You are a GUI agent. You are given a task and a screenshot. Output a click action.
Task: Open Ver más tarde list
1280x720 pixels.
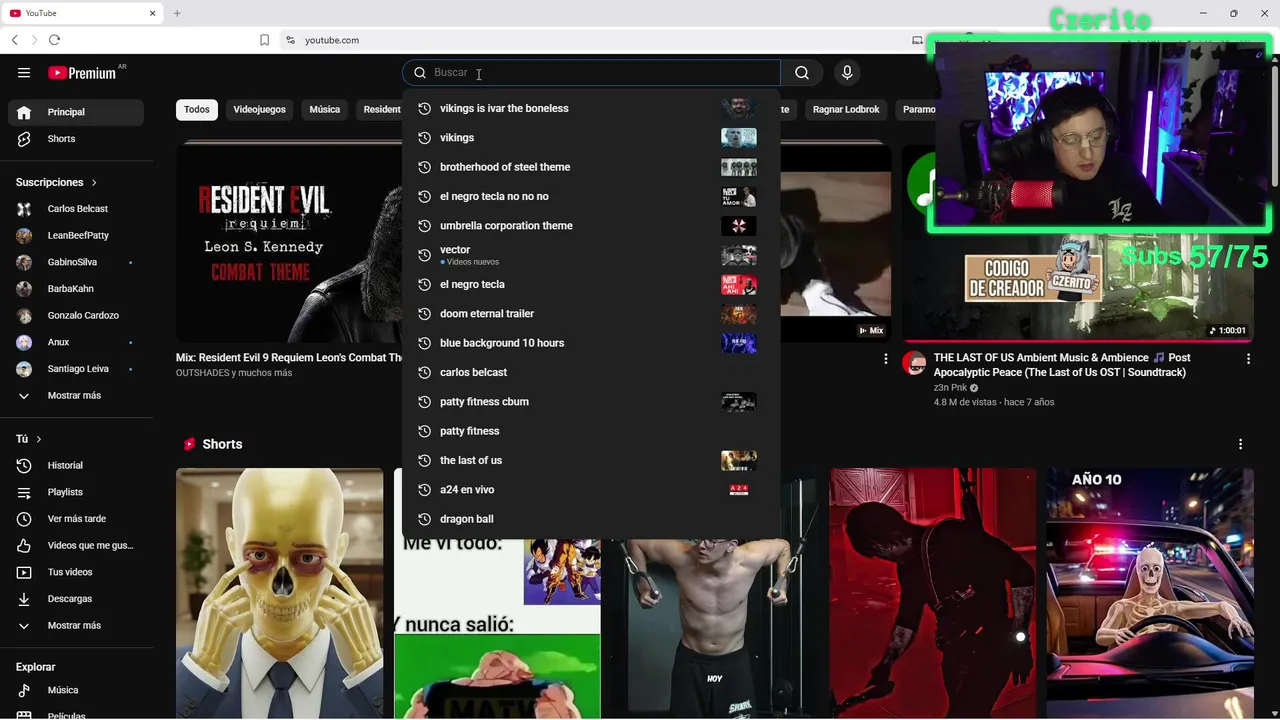(x=76, y=519)
